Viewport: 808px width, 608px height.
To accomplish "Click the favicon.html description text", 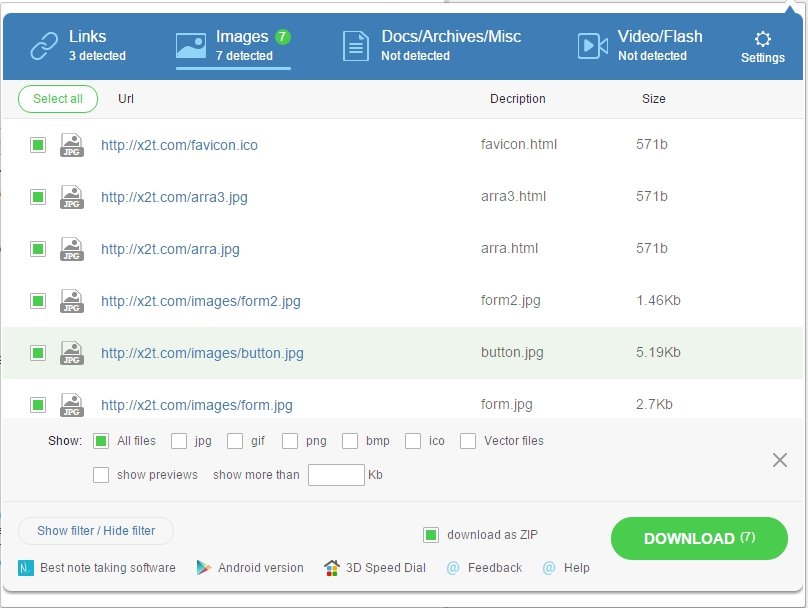I will point(519,144).
